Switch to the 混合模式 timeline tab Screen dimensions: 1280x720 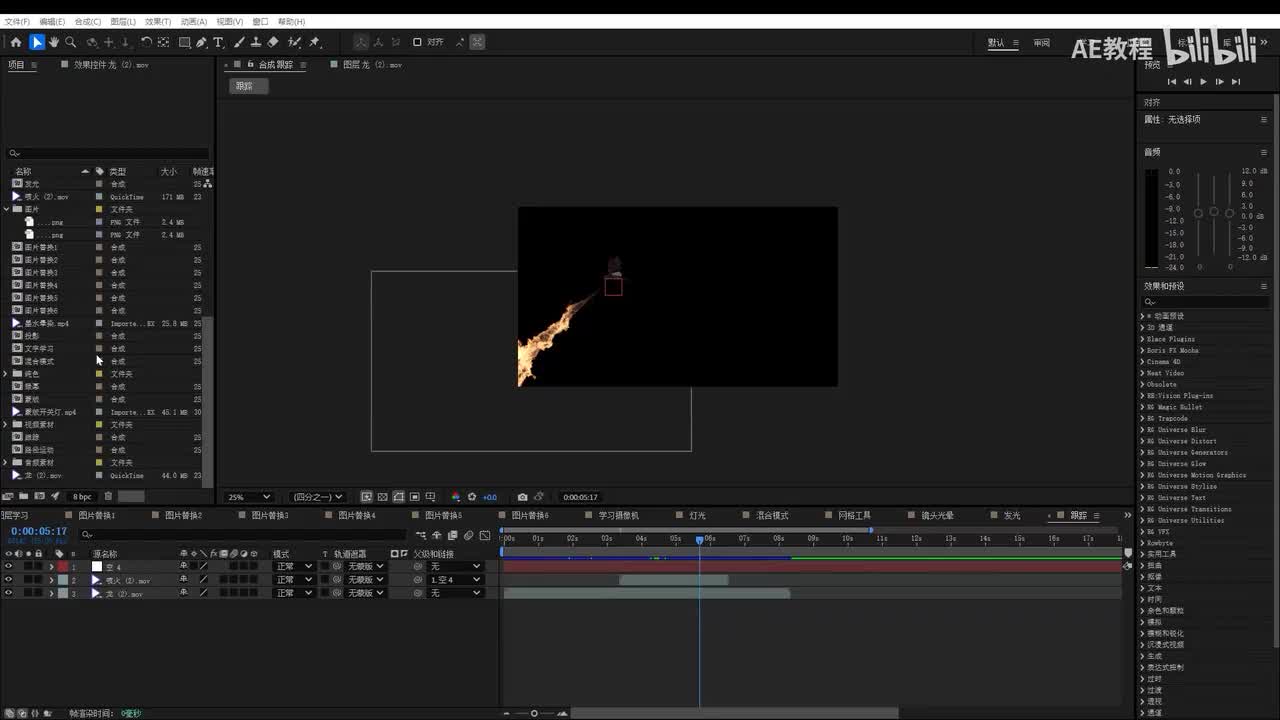click(x=772, y=516)
